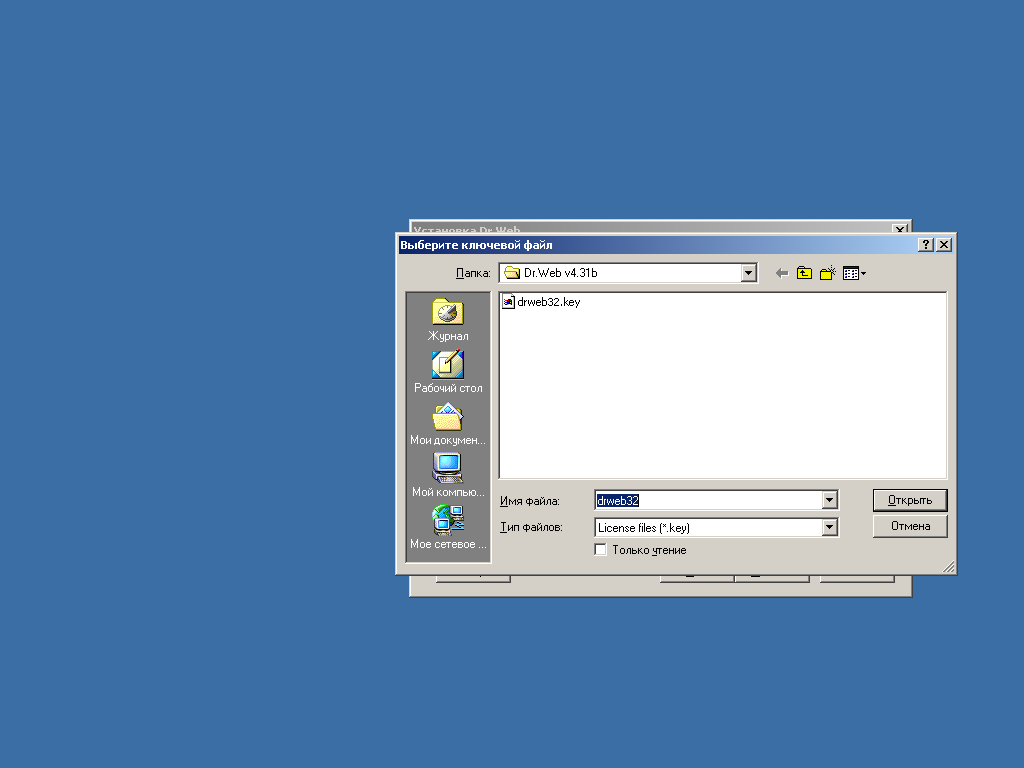Close the Установка Dr.Web window behind
The width and height of the screenshot is (1024, 768).
(900, 229)
